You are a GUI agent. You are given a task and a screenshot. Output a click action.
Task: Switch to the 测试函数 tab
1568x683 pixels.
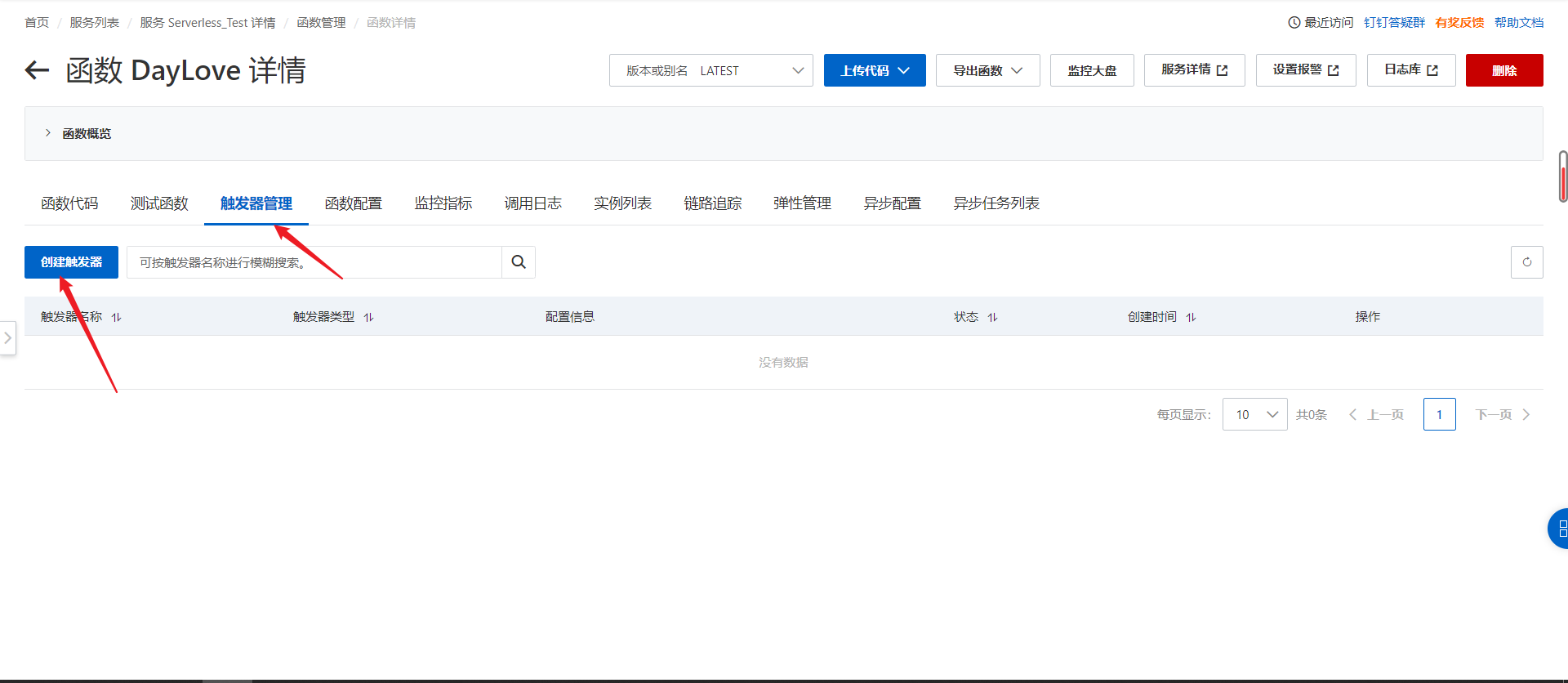click(x=159, y=203)
